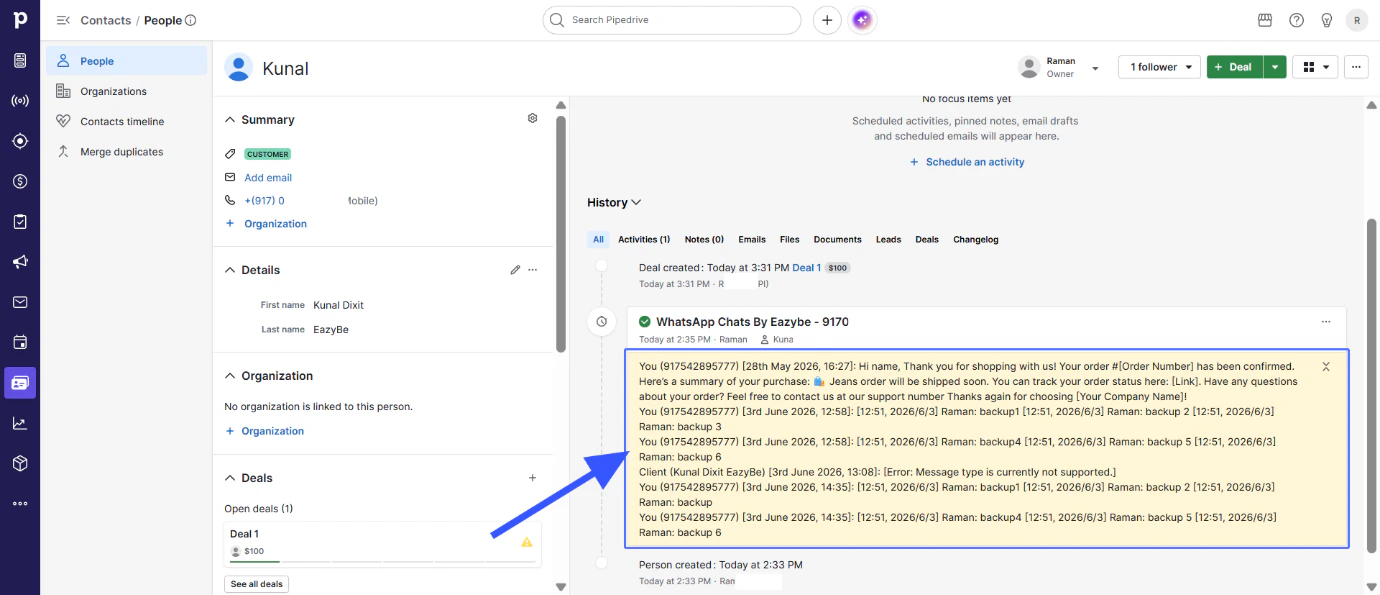
Task: Open the target focus icon in sidebar
Action: pyautogui.click(x=20, y=141)
